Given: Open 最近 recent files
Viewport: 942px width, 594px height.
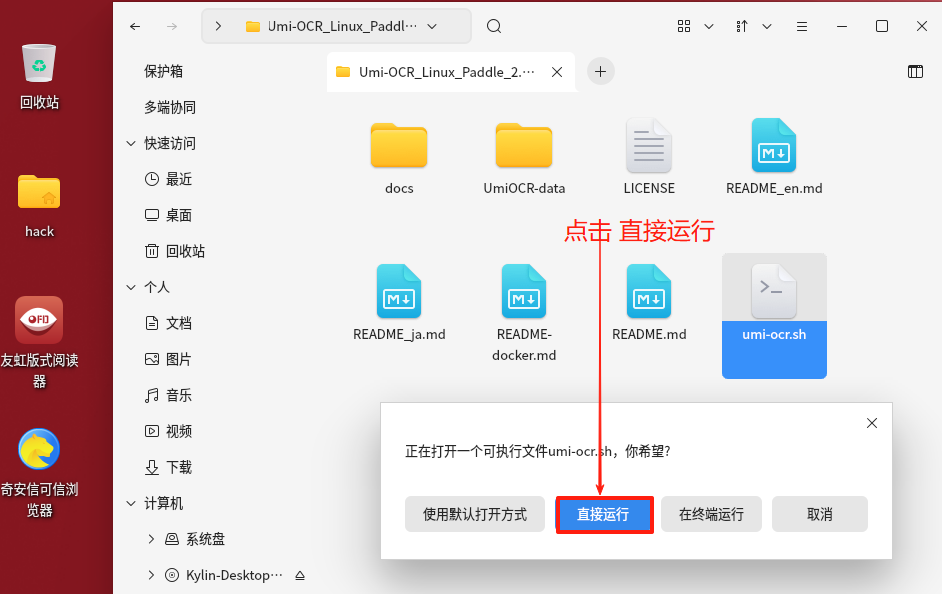Looking at the screenshot, I should coord(169,179).
